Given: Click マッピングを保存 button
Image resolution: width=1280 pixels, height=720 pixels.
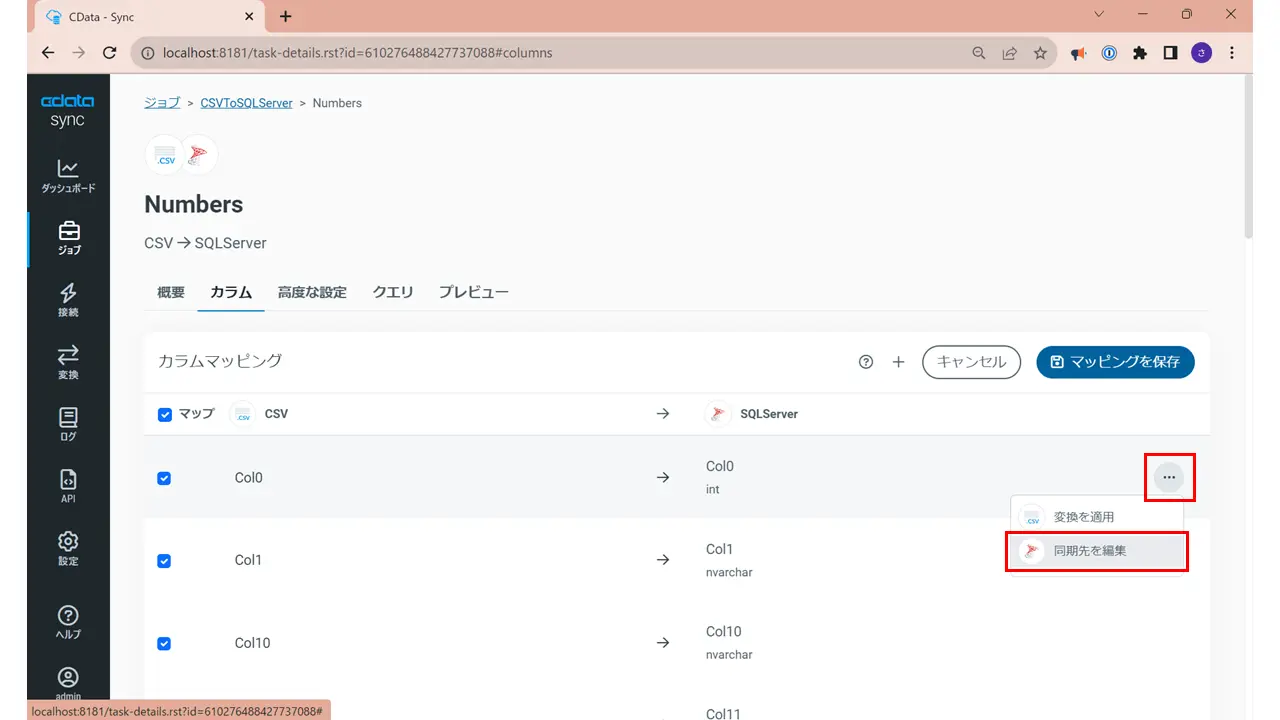Looking at the screenshot, I should 1115,362.
